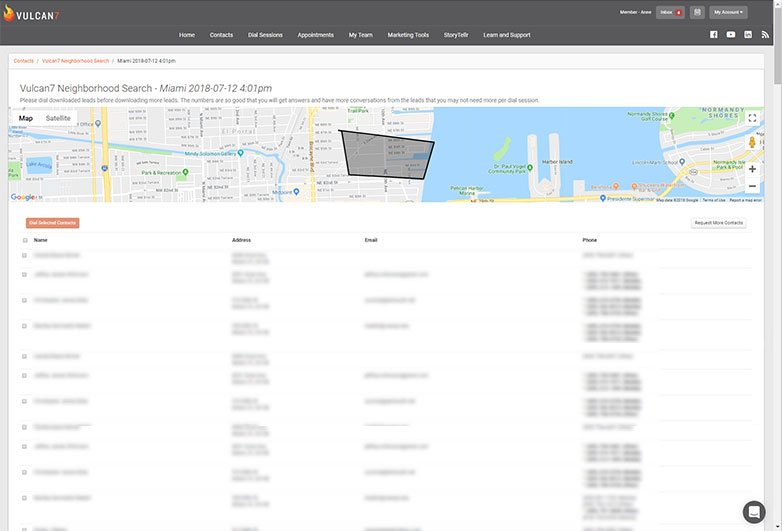The image size is (782, 531).
Task: Open the Appointments menu
Action: [x=316, y=35]
